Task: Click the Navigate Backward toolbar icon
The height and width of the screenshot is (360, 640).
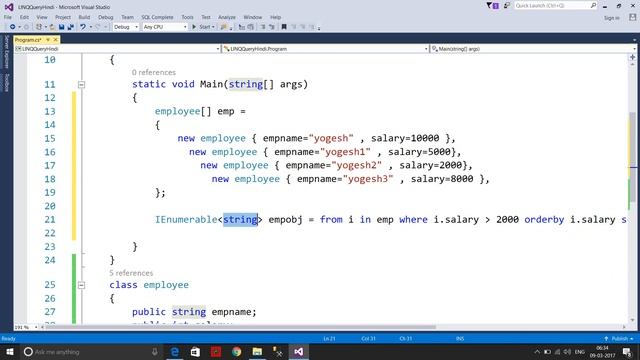Action: point(12,27)
